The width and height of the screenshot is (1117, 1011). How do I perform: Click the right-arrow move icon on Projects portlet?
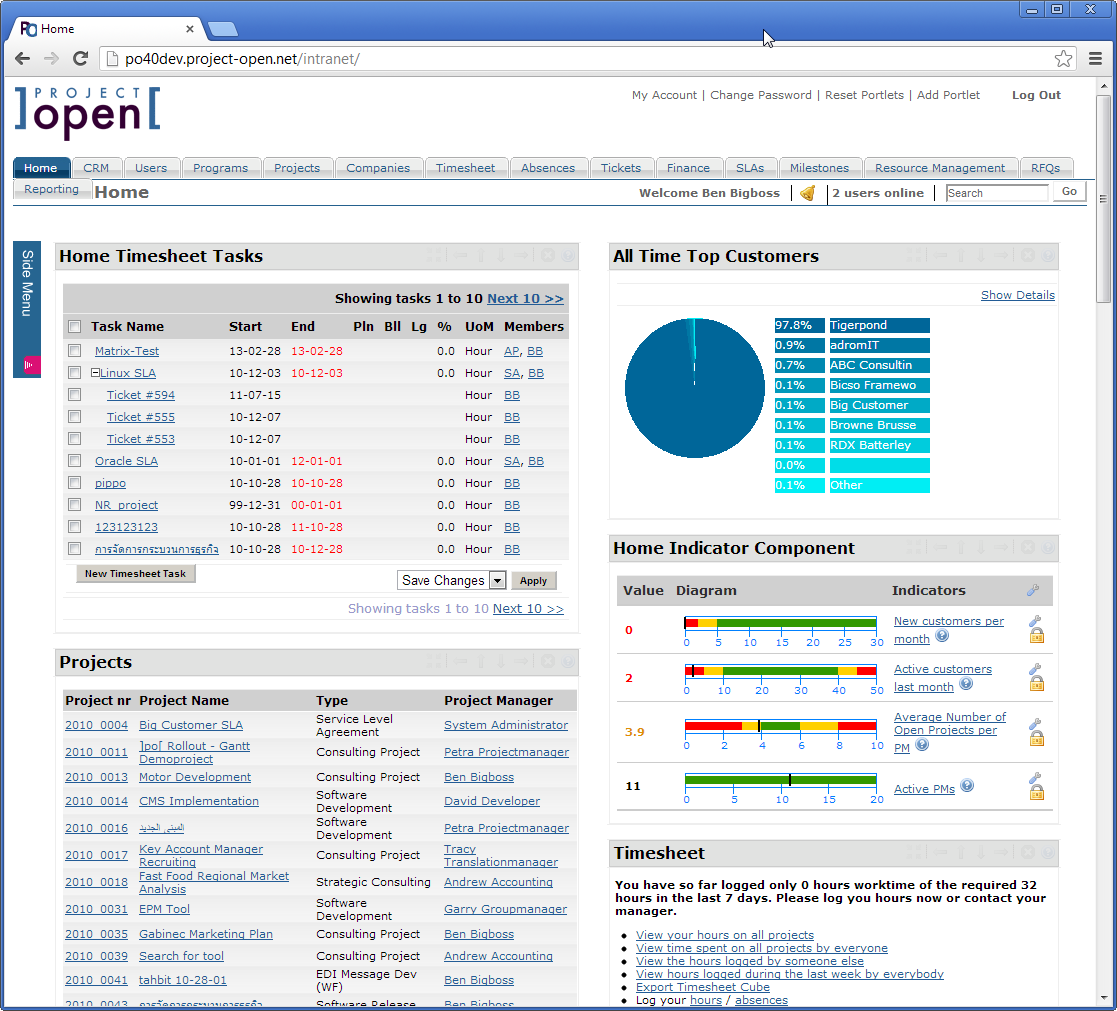521,661
